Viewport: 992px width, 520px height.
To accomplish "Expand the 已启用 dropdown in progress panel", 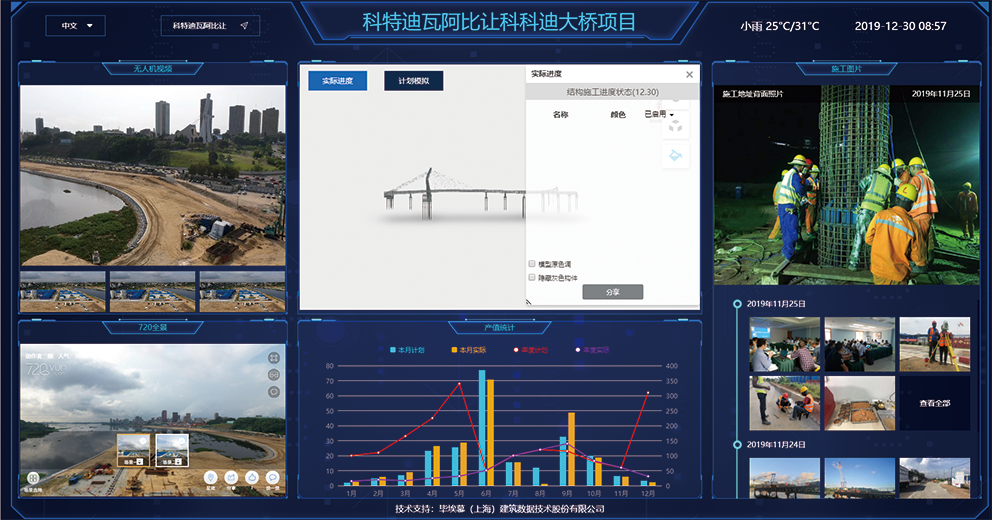I will tap(659, 114).
